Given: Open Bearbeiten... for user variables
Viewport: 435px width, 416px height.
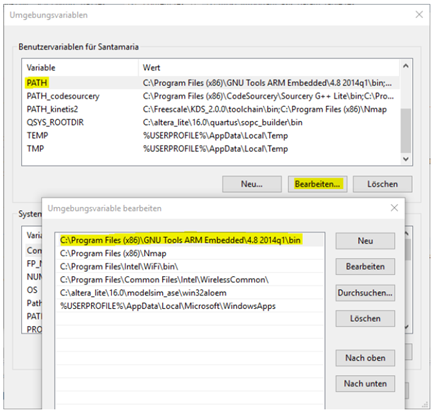Looking at the screenshot, I should (x=317, y=184).
